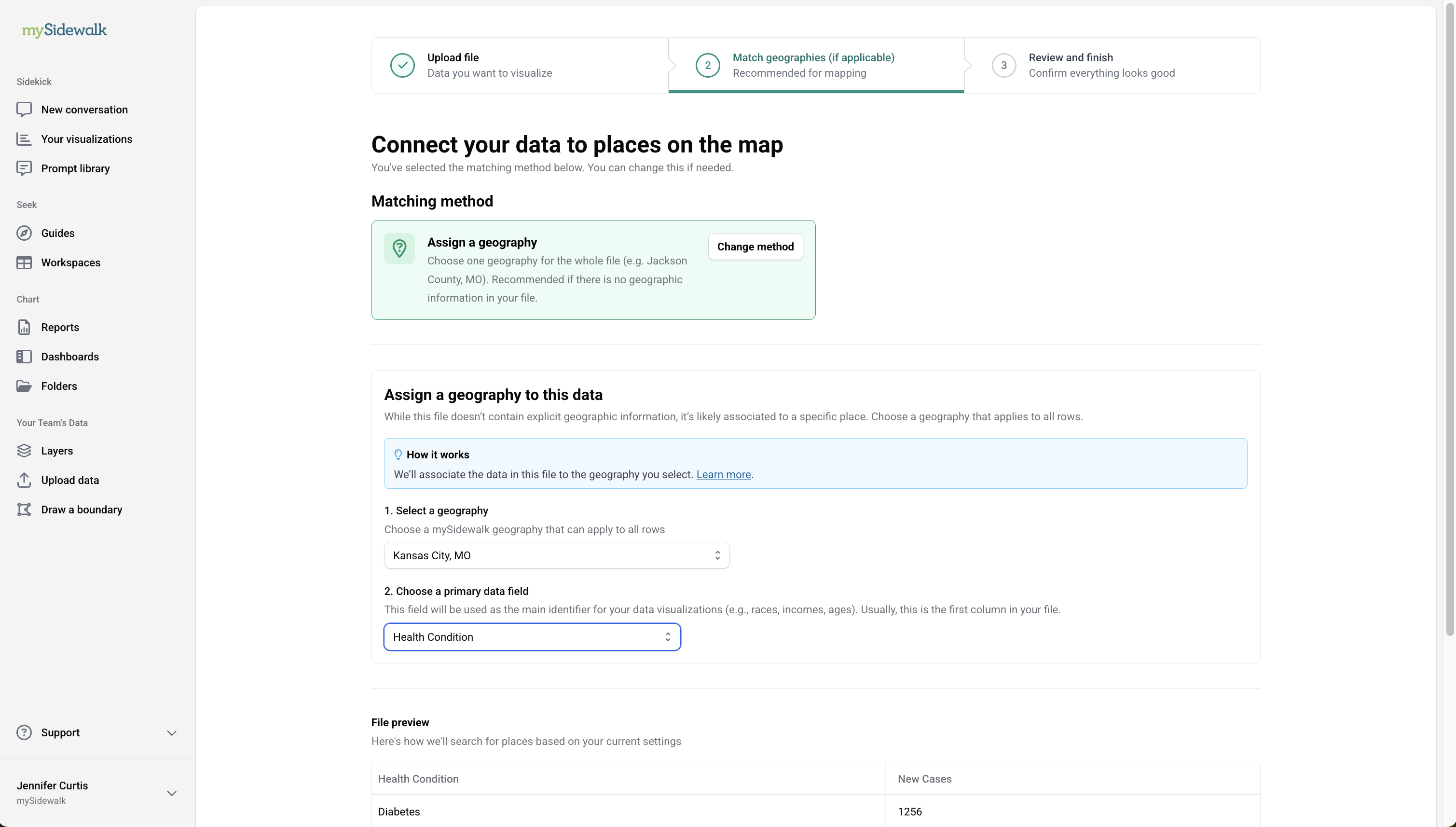Expand the Support menu chevron
Image resolution: width=1456 pixels, height=827 pixels.
tap(171, 733)
